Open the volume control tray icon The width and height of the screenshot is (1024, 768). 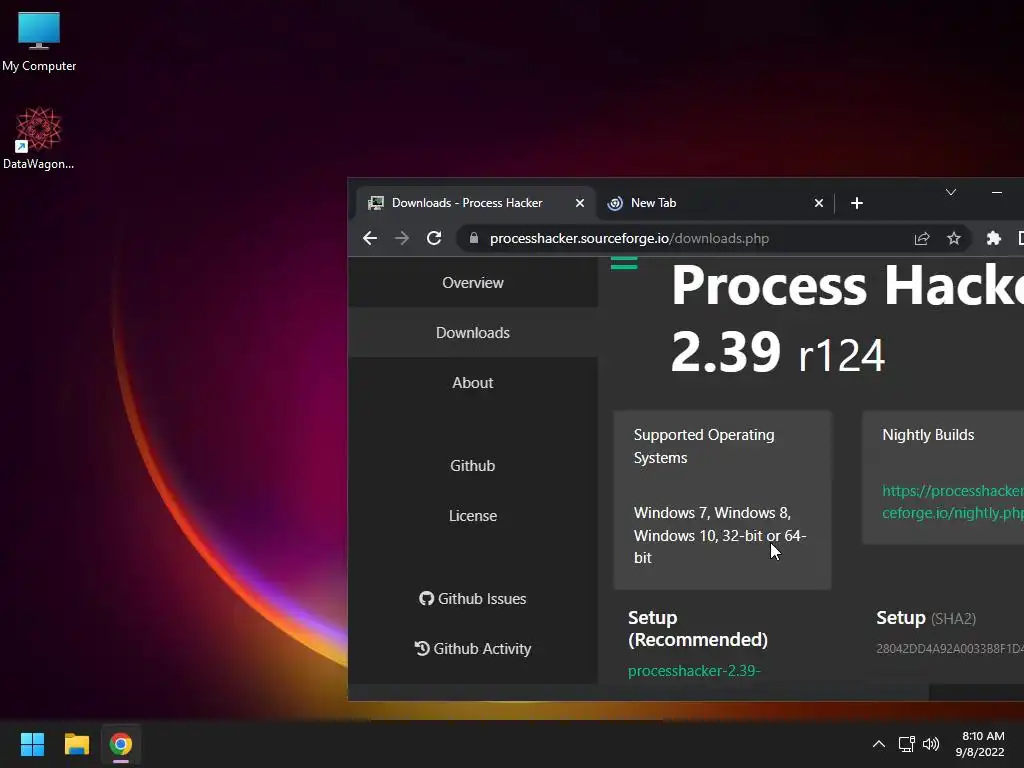point(931,744)
